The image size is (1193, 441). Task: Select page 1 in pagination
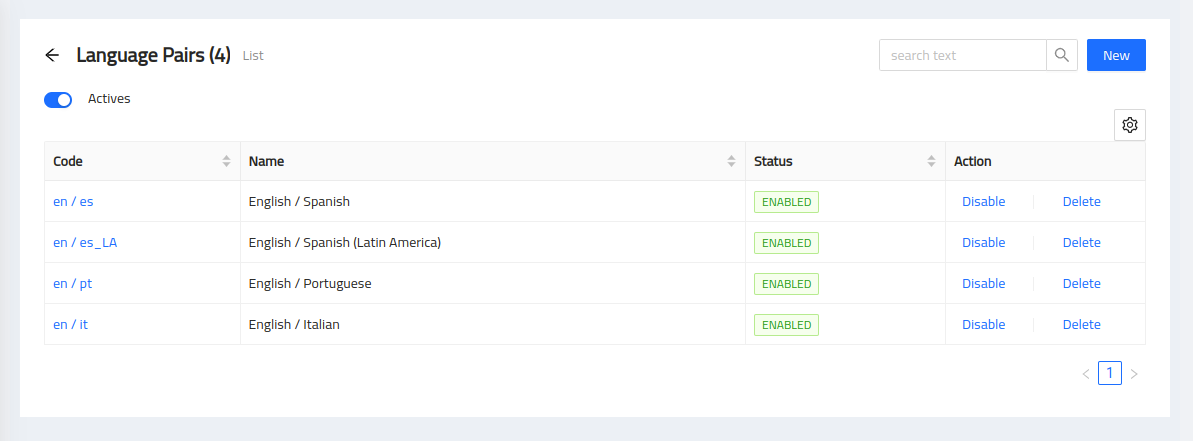coord(1110,373)
